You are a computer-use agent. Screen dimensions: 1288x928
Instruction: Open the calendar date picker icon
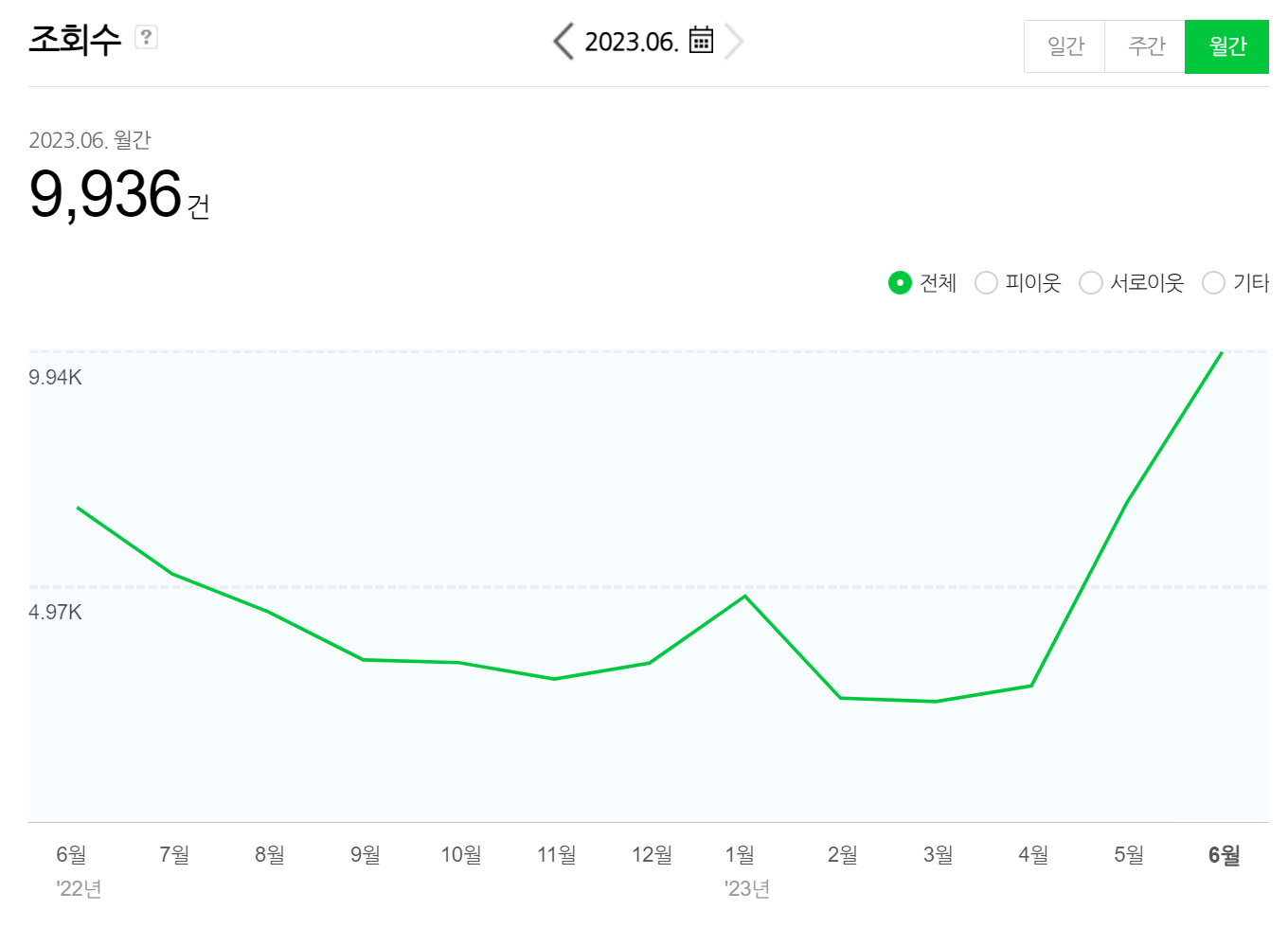[x=701, y=41]
